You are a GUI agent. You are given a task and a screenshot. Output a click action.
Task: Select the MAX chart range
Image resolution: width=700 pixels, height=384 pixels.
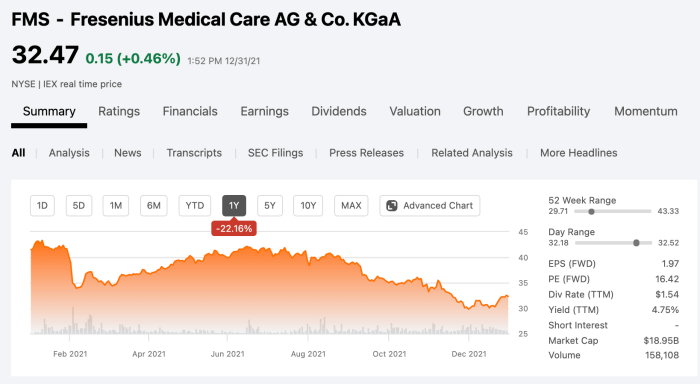point(351,206)
